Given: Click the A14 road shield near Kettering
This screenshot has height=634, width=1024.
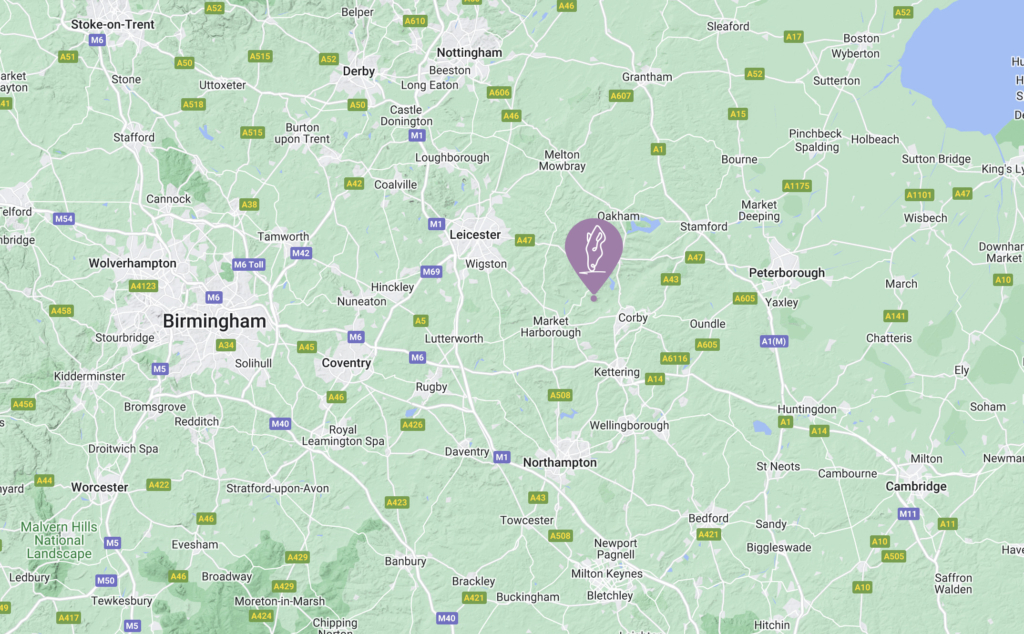Looking at the screenshot, I should pos(655,379).
